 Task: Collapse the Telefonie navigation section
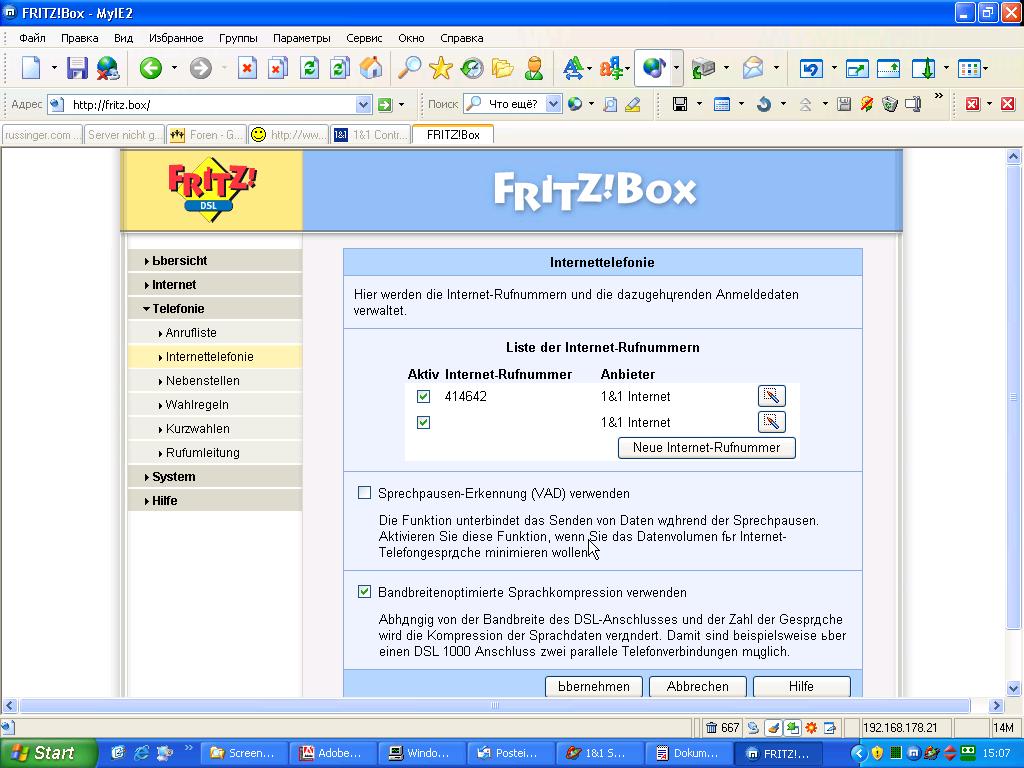click(x=215, y=308)
